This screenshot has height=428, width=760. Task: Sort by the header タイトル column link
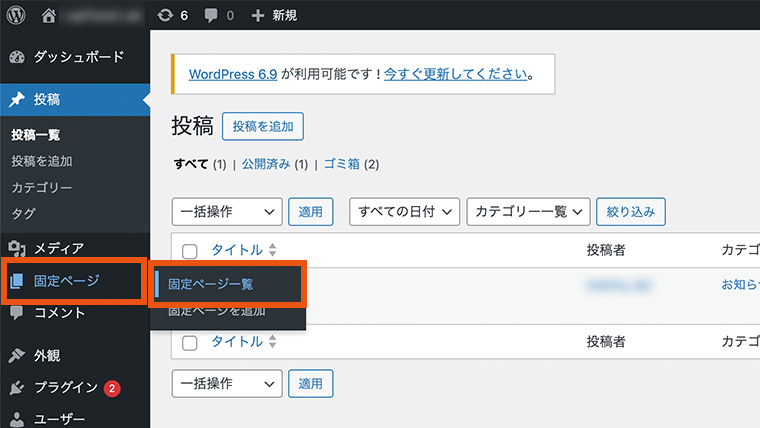(237, 250)
